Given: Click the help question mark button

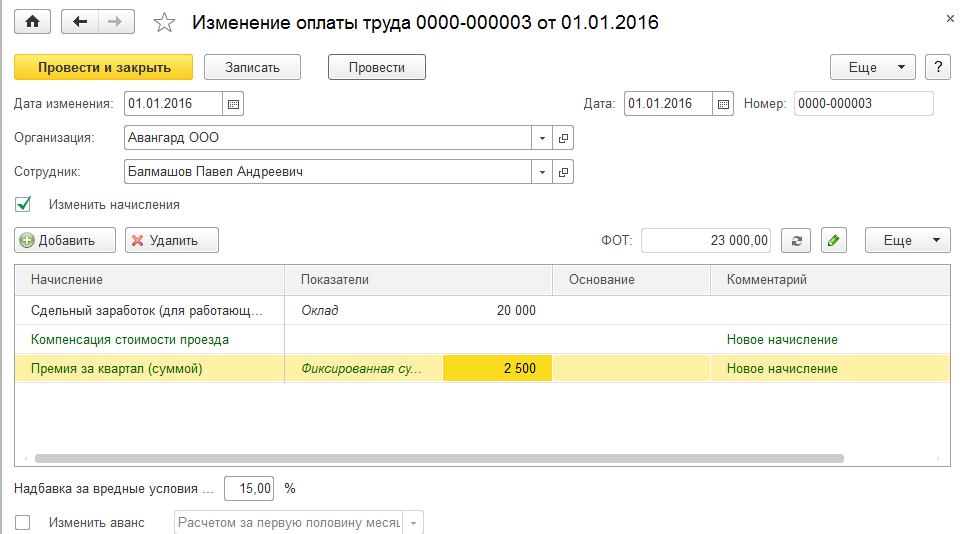Looking at the screenshot, I should (x=937, y=67).
